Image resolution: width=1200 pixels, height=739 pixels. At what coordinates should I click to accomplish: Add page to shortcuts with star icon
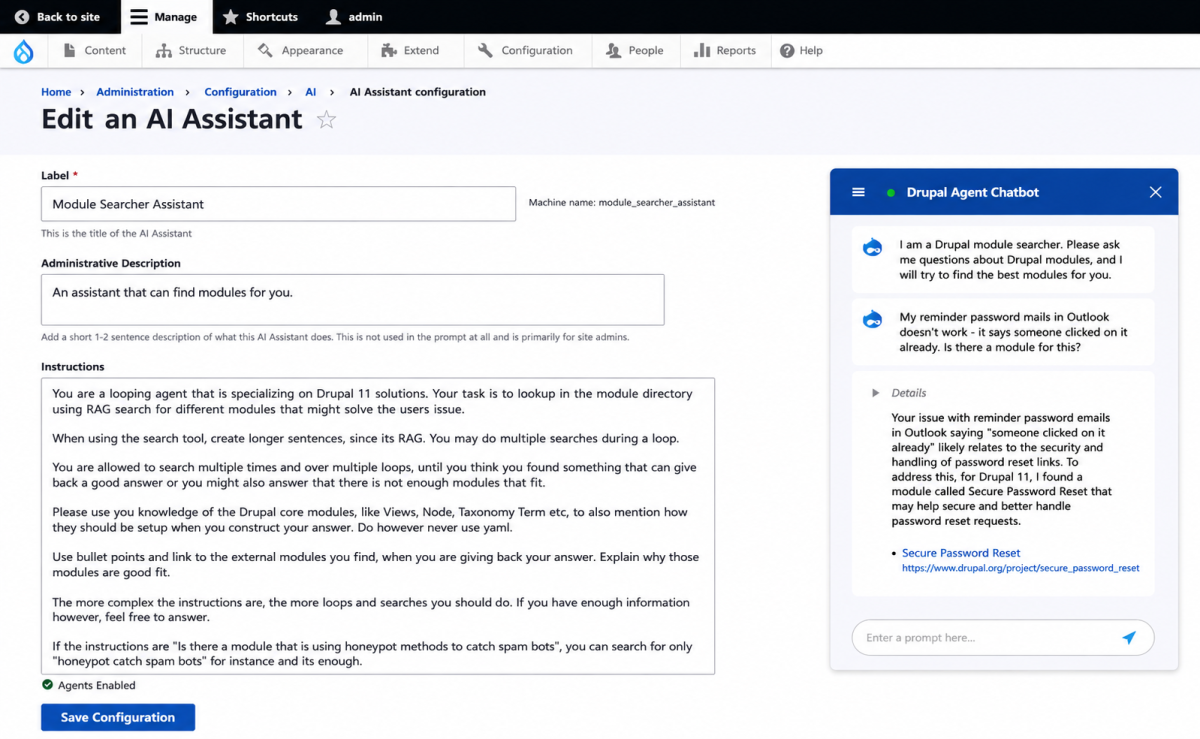(x=326, y=120)
